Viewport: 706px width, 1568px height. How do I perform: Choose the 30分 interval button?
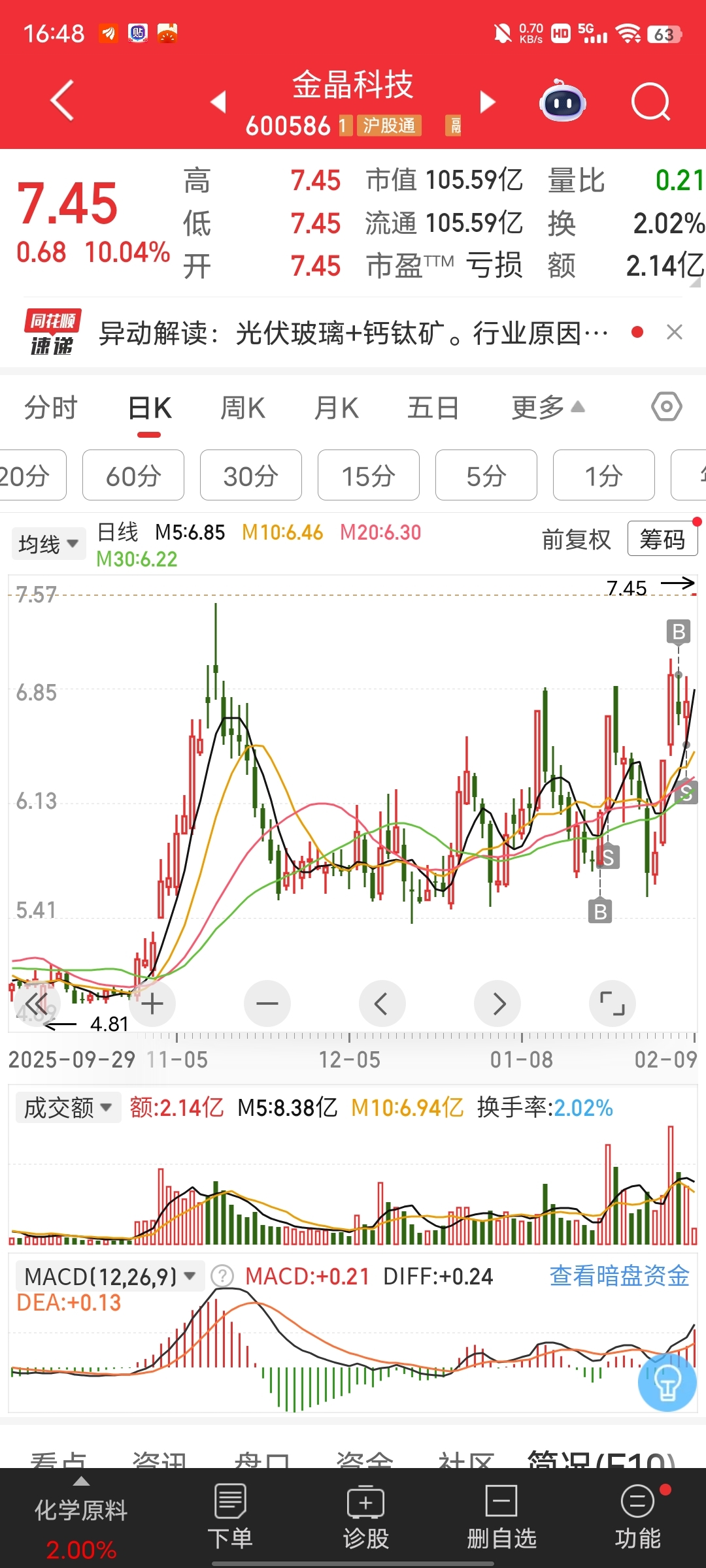click(251, 475)
